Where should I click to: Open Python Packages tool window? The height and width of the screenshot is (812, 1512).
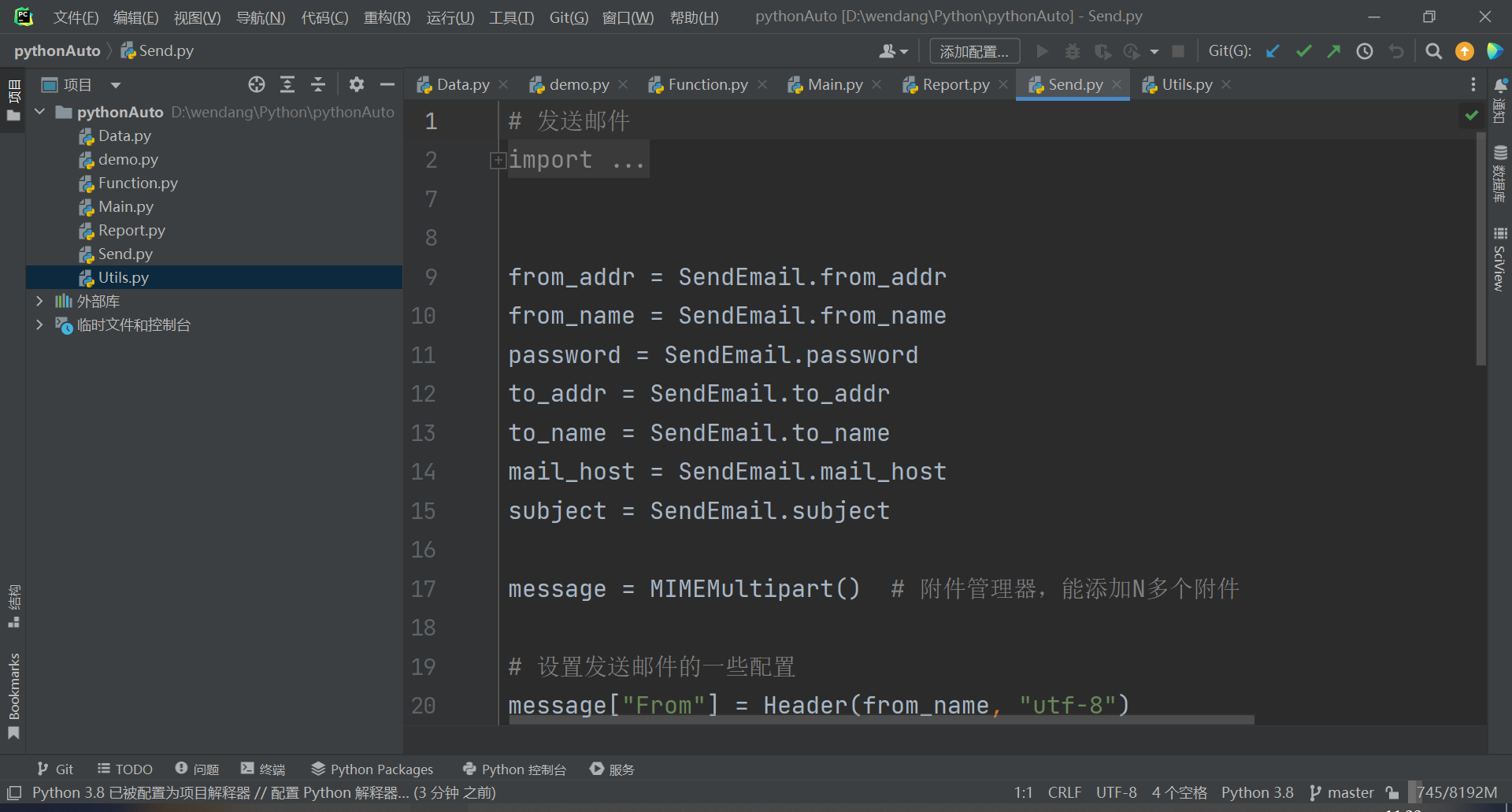point(372,769)
